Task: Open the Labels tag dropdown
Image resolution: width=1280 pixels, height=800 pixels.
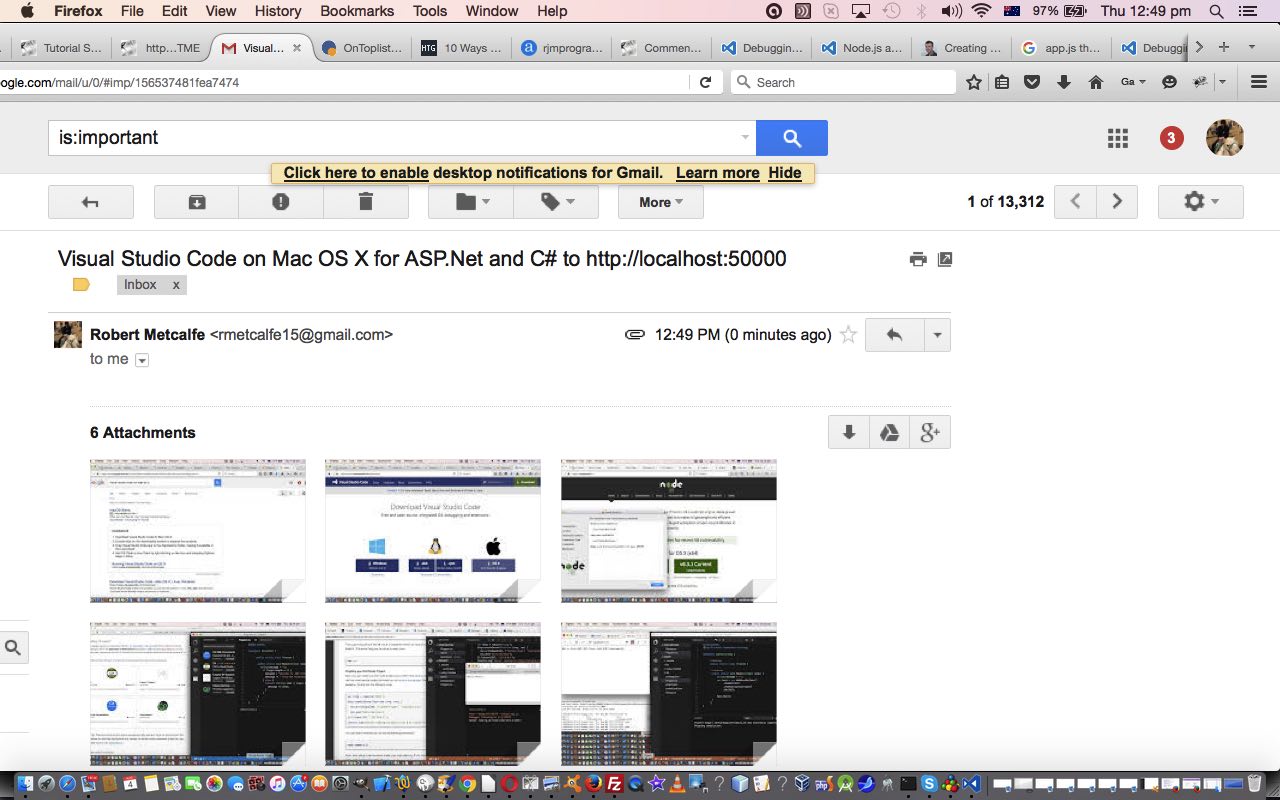Action: [556, 202]
